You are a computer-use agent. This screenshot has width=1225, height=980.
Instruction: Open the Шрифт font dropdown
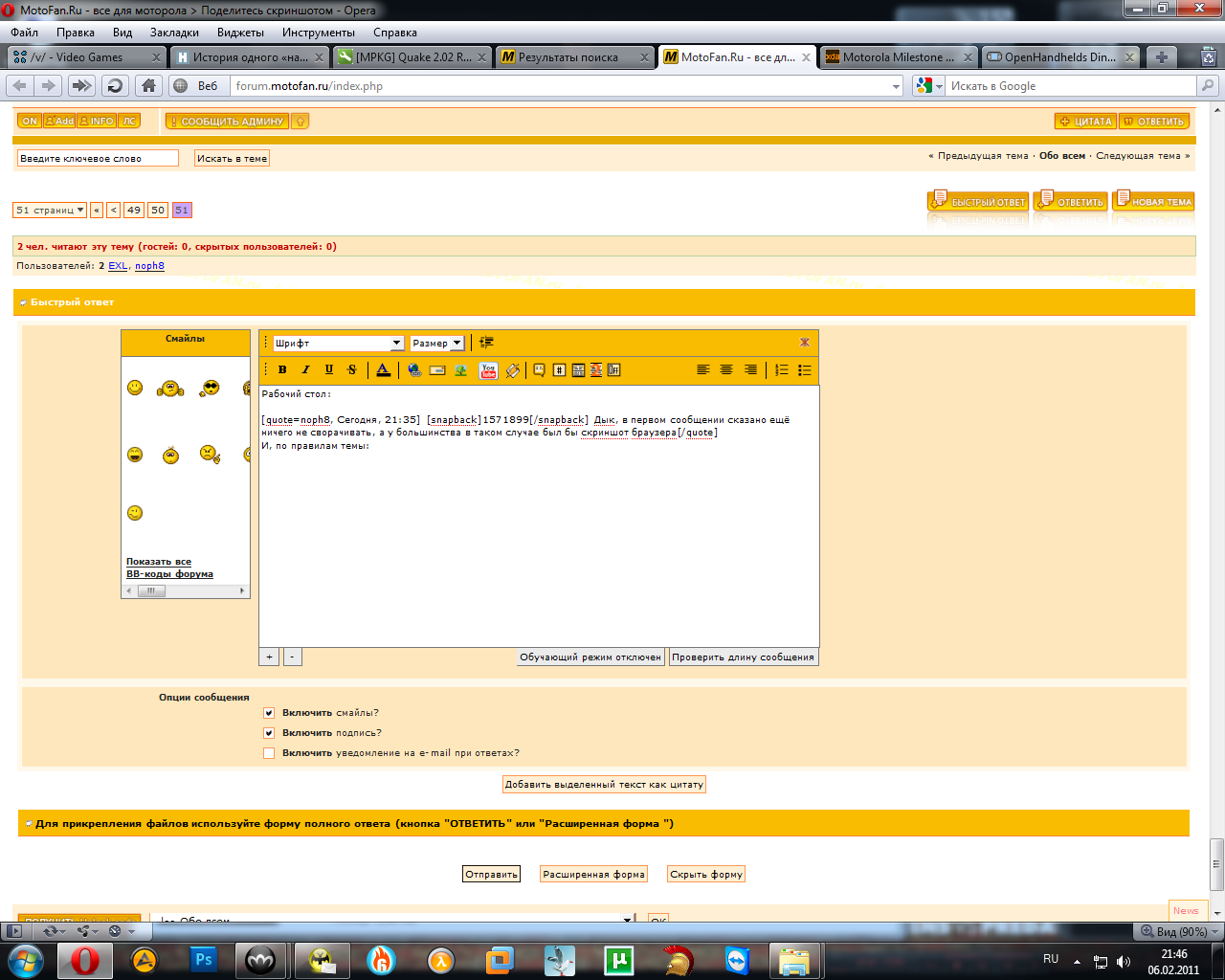click(339, 343)
